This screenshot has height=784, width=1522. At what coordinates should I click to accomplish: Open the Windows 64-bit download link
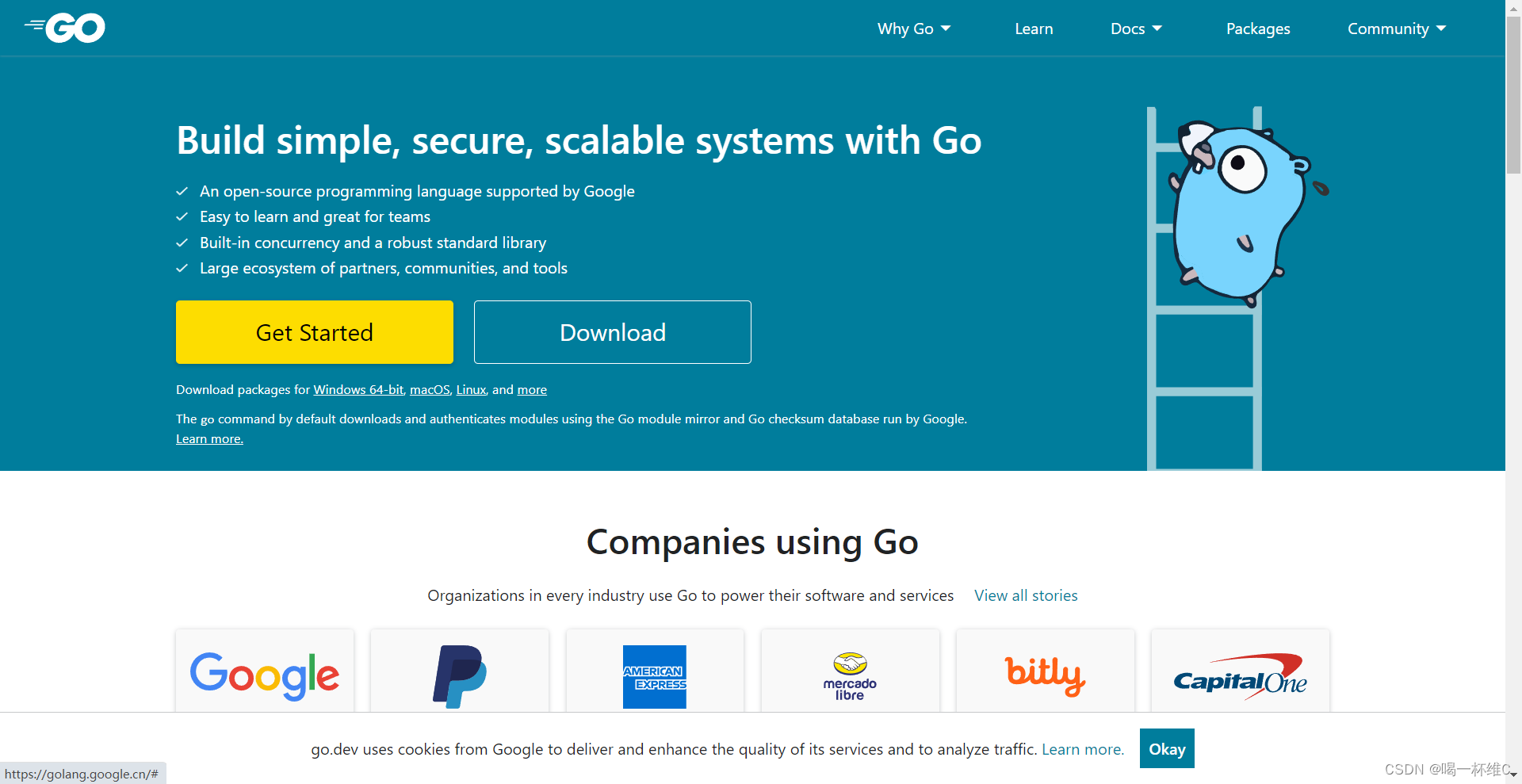358,389
